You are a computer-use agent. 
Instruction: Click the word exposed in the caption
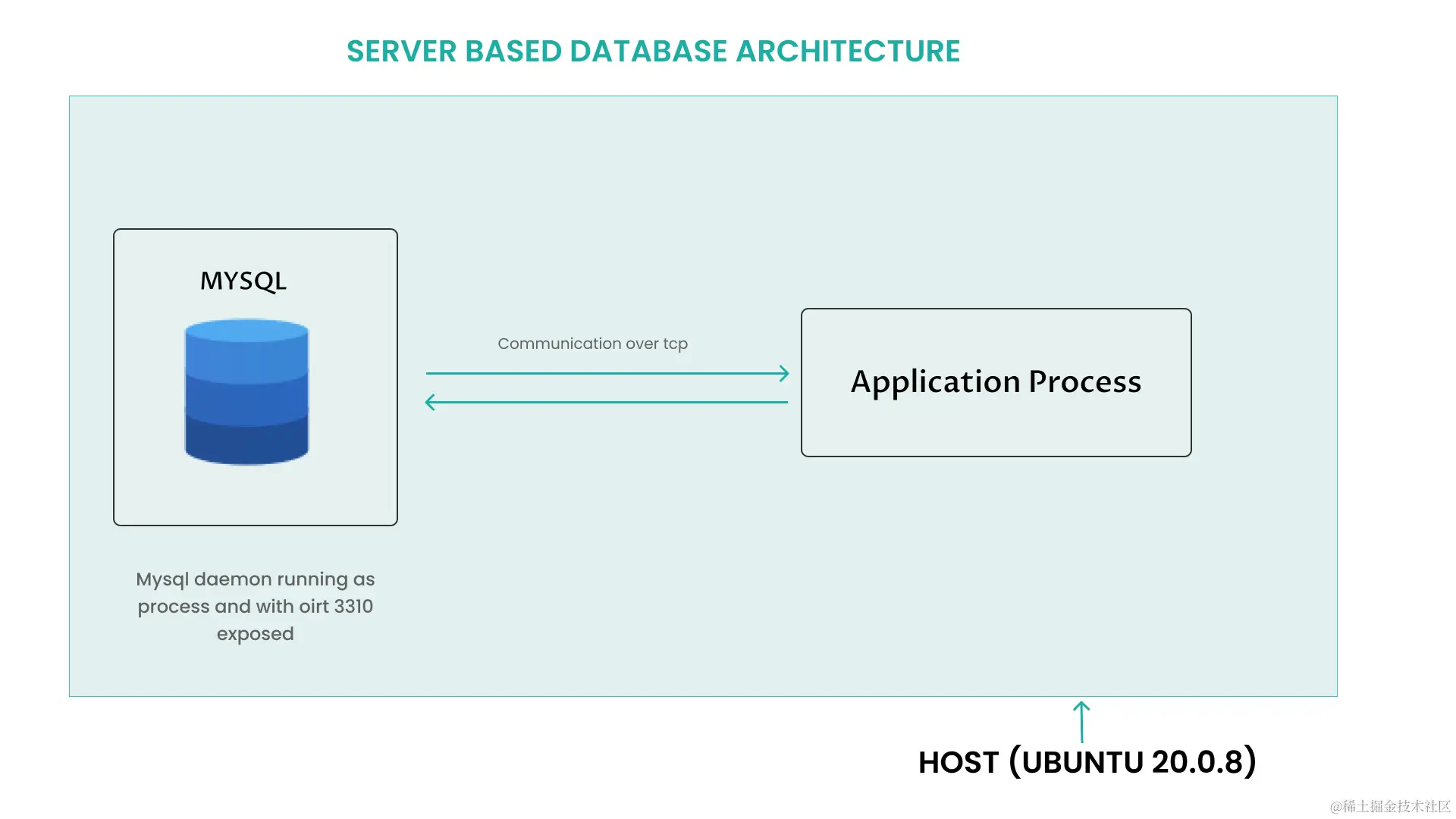(255, 634)
